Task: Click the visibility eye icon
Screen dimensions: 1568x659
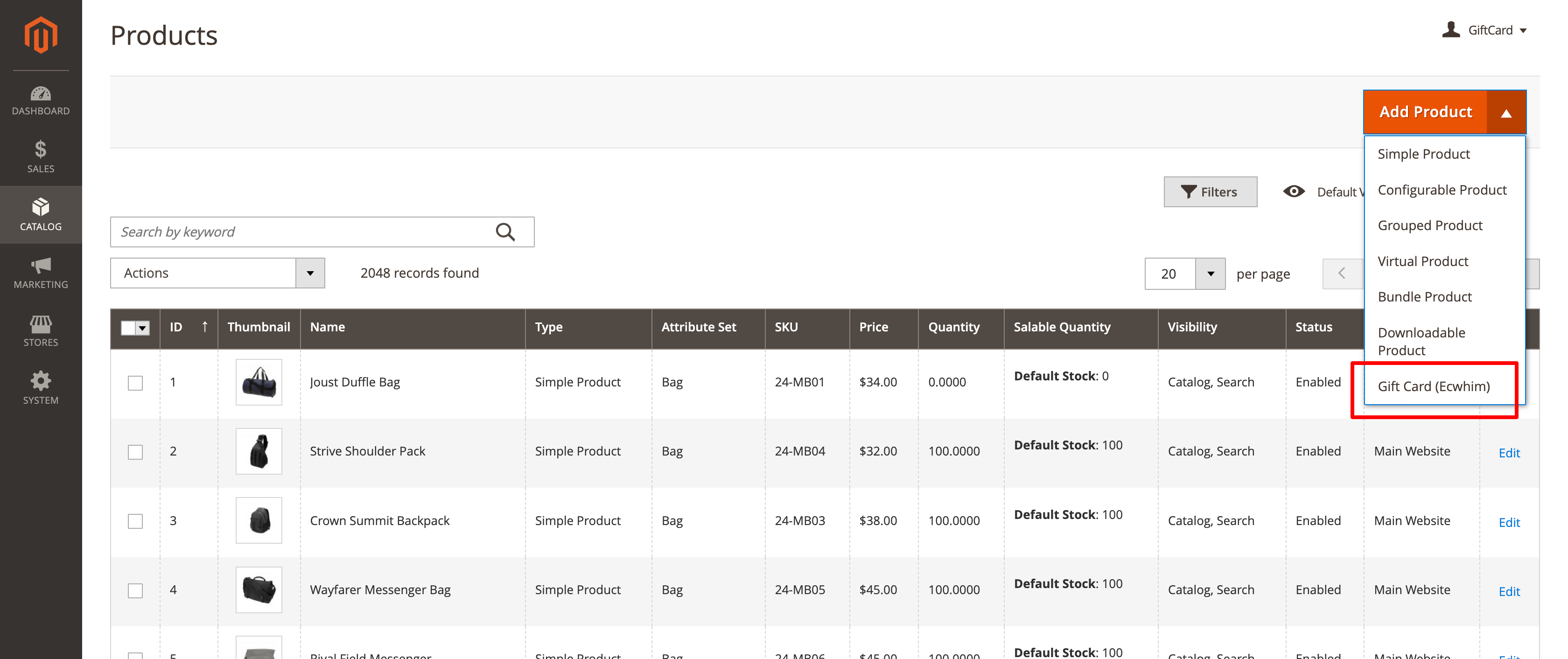Action: (1293, 191)
